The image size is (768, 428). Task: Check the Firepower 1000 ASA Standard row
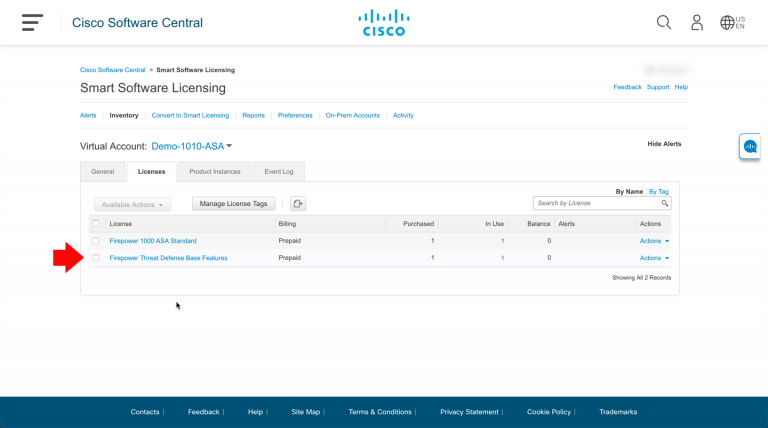96,240
